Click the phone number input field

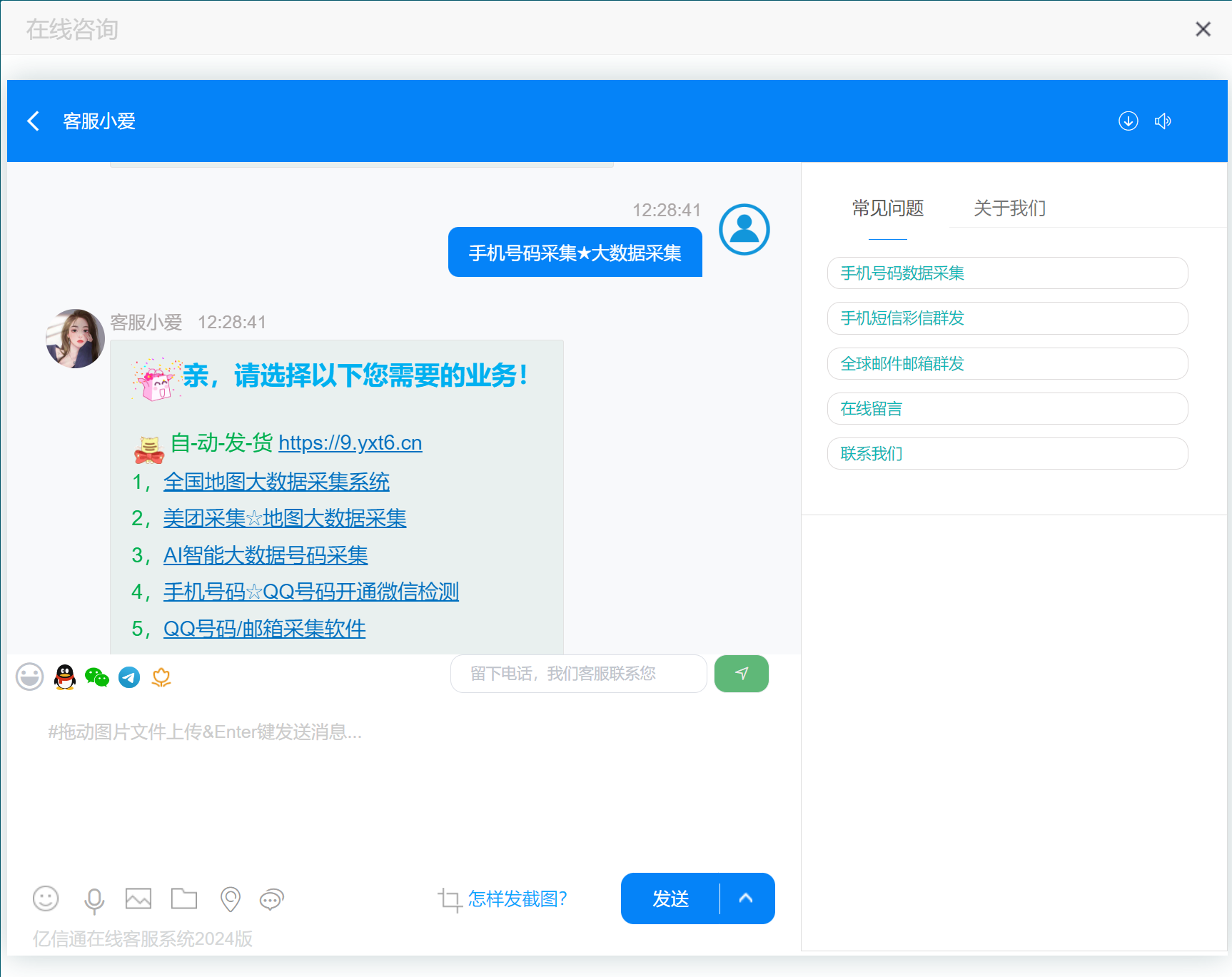click(x=579, y=674)
